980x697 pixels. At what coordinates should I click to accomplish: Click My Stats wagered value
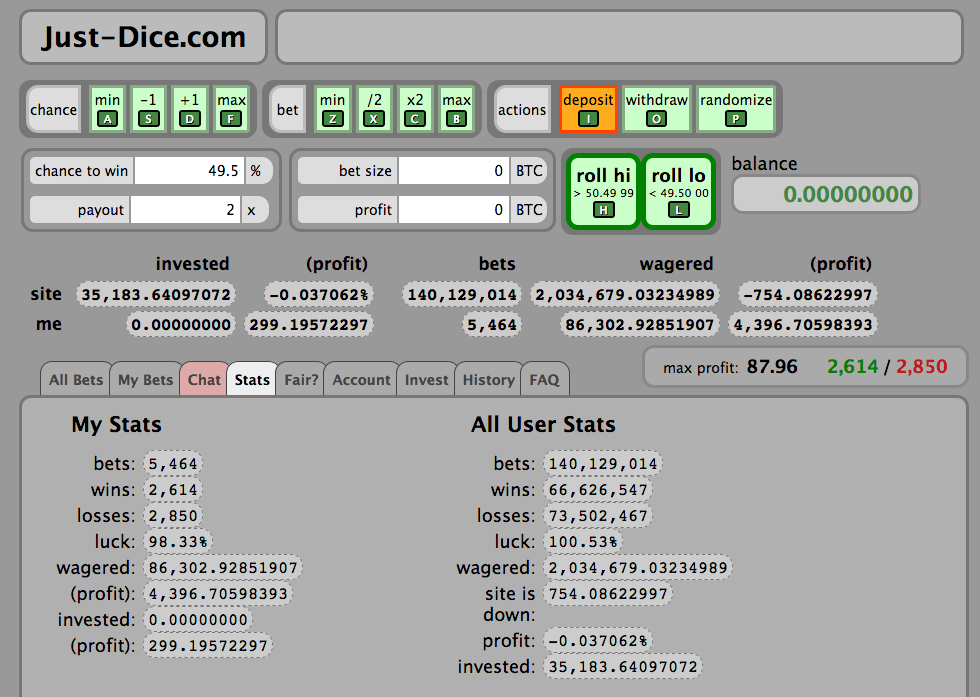click(223, 568)
